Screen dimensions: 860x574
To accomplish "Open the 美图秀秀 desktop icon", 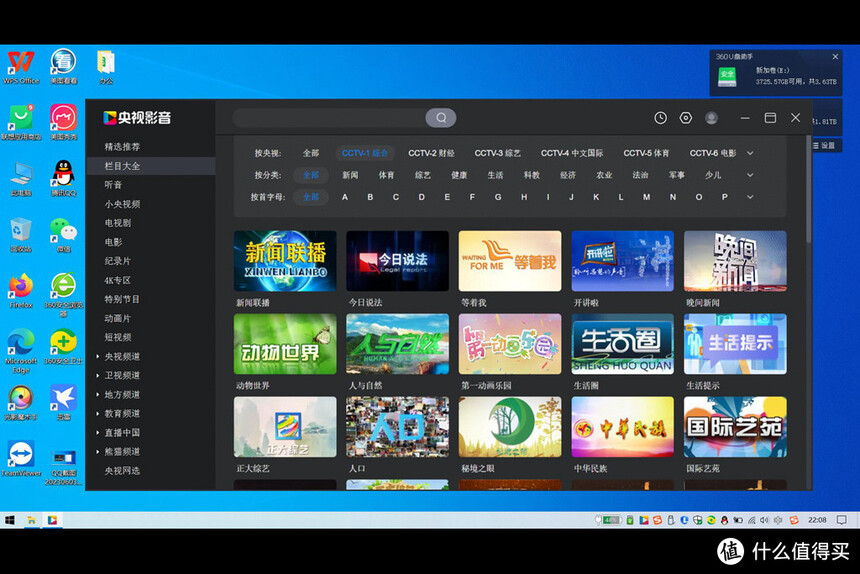I will 64,123.
